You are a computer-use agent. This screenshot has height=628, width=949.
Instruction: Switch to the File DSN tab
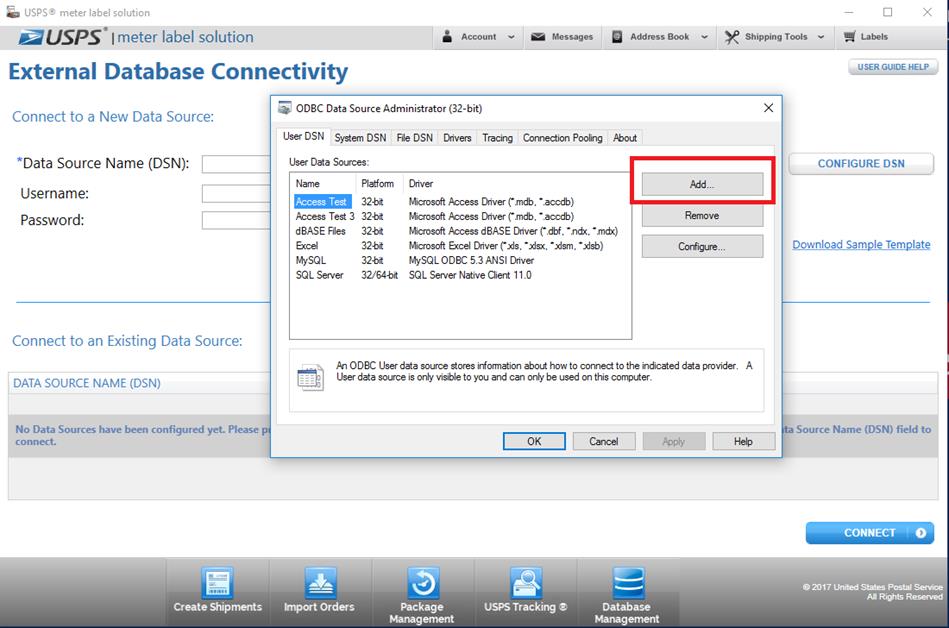415,138
